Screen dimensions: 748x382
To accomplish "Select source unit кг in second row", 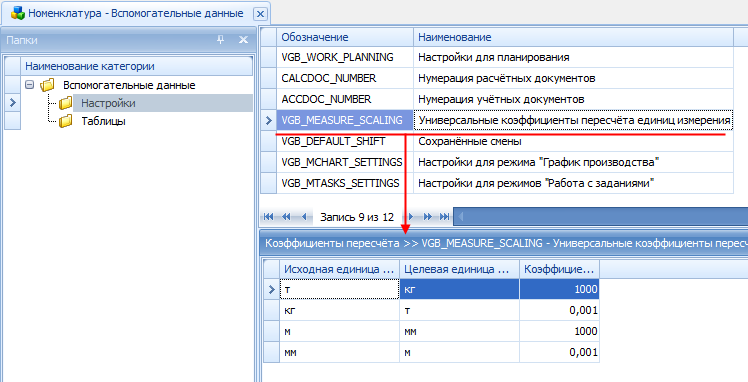I will pyautogui.click(x=339, y=310).
